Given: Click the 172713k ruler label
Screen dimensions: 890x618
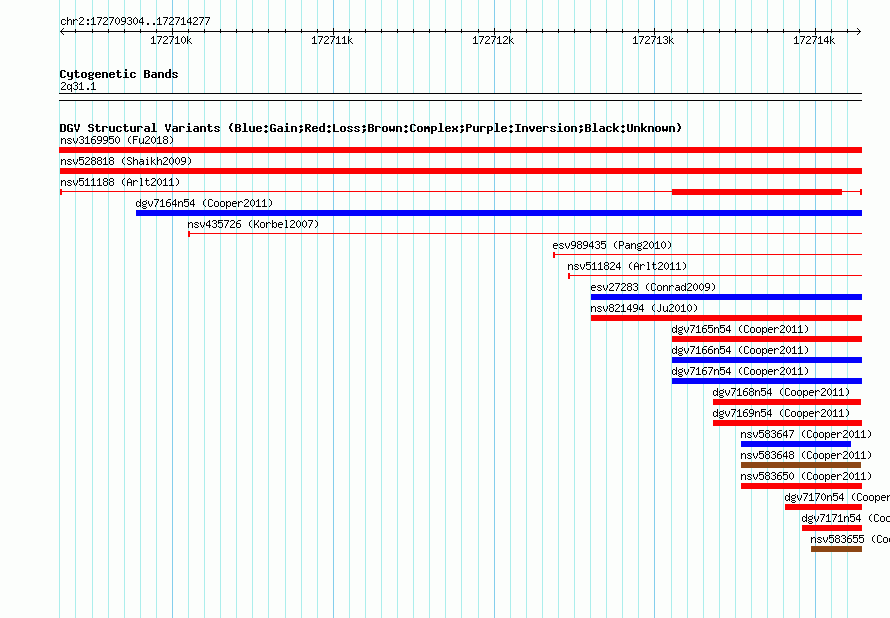Looking at the screenshot, I should [653, 40].
